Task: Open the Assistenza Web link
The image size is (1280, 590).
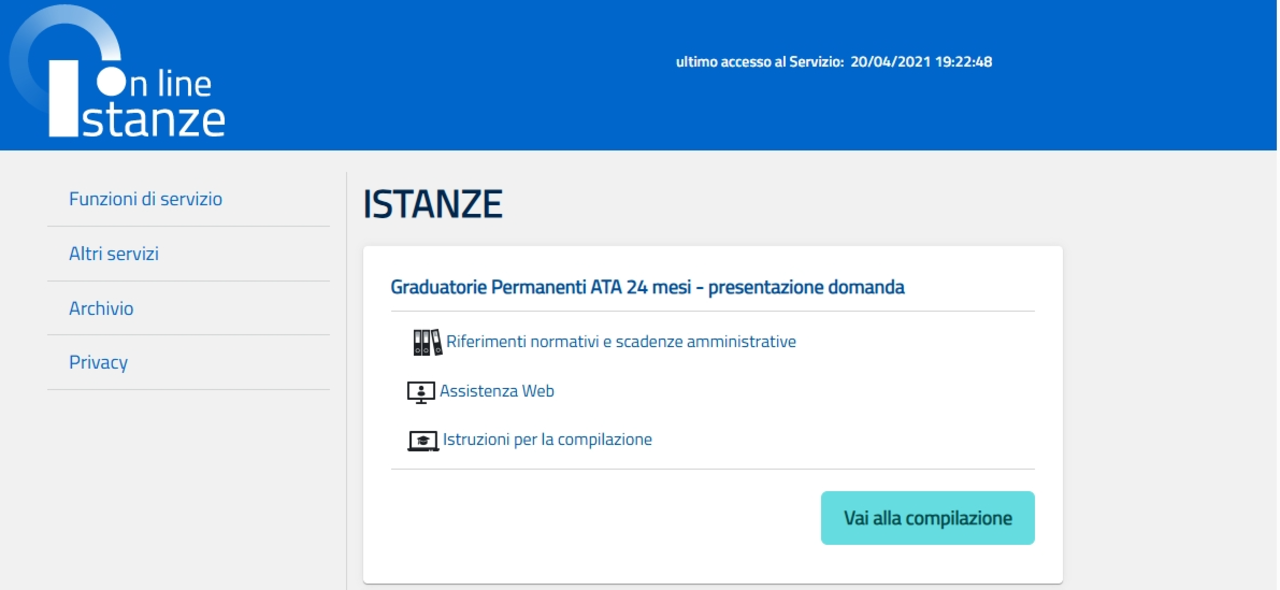Action: click(497, 391)
